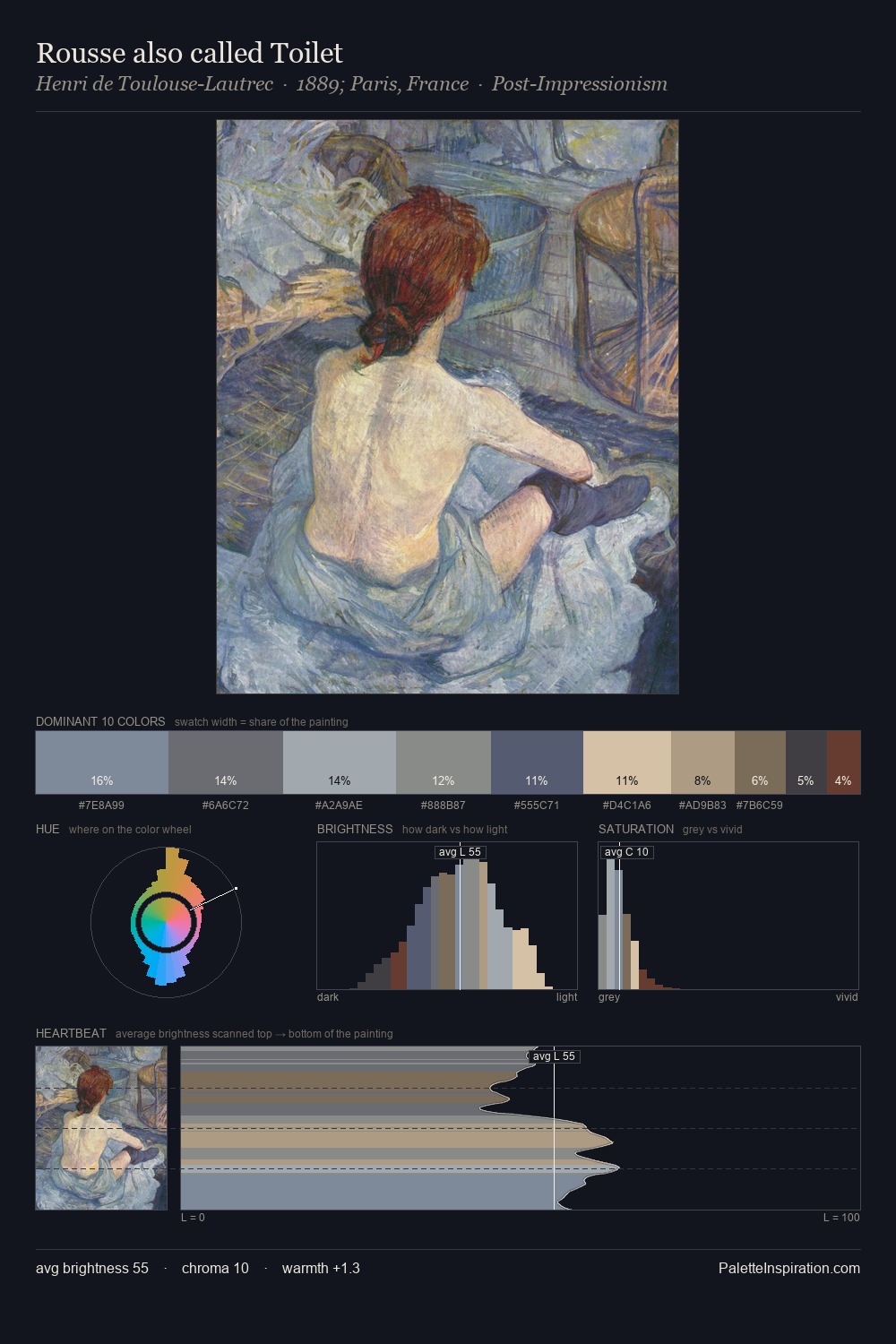Viewport: 896px width, 1344px height.
Task: Click the 'L = 100' heartbeat axis label
Action: [841, 1217]
